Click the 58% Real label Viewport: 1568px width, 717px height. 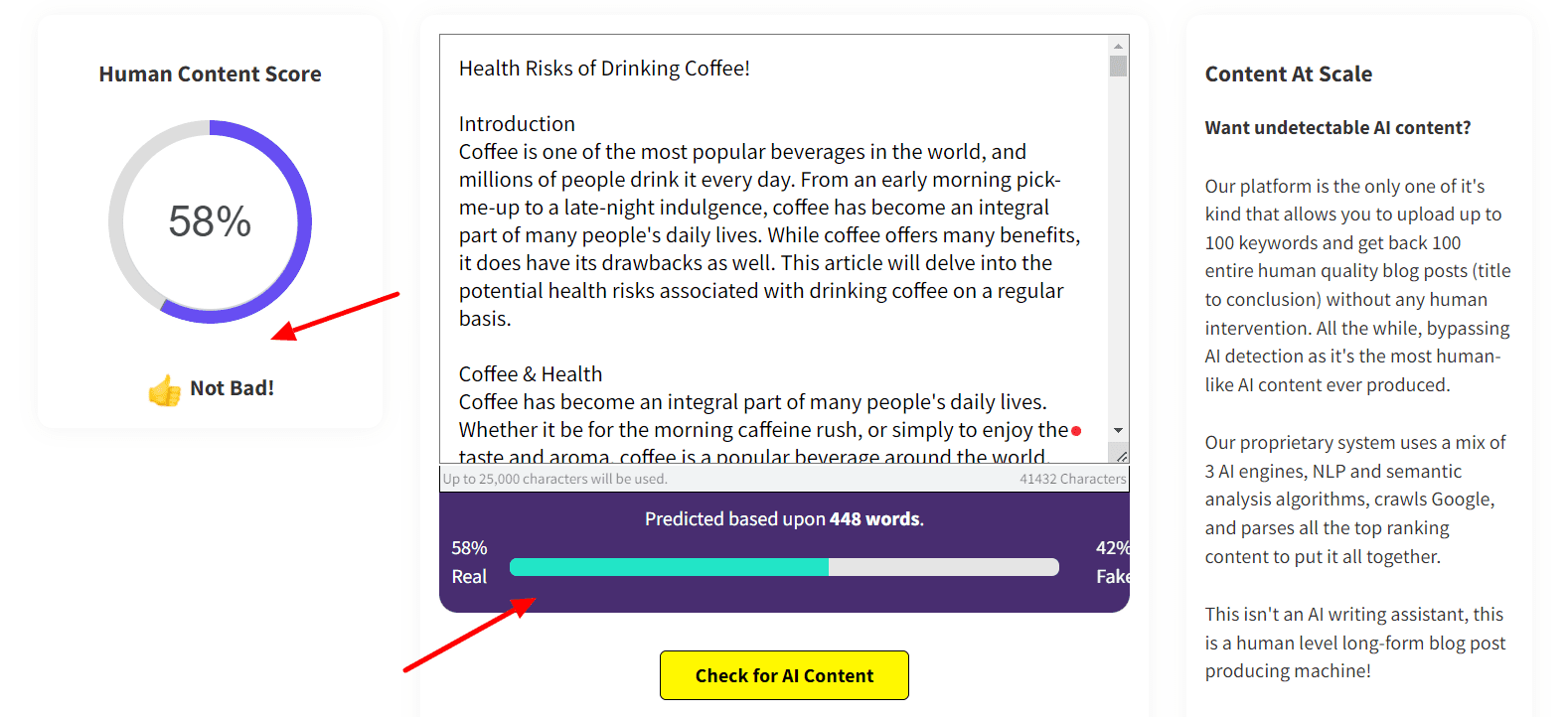tap(469, 562)
